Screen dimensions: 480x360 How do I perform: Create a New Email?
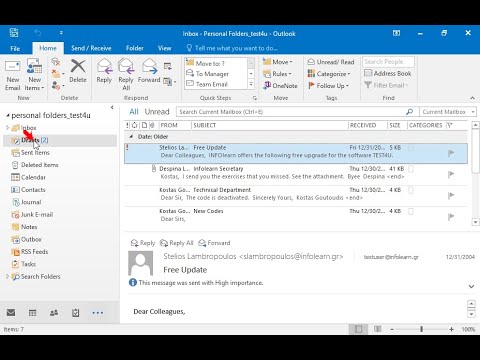pyautogui.click(x=13, y=75)
